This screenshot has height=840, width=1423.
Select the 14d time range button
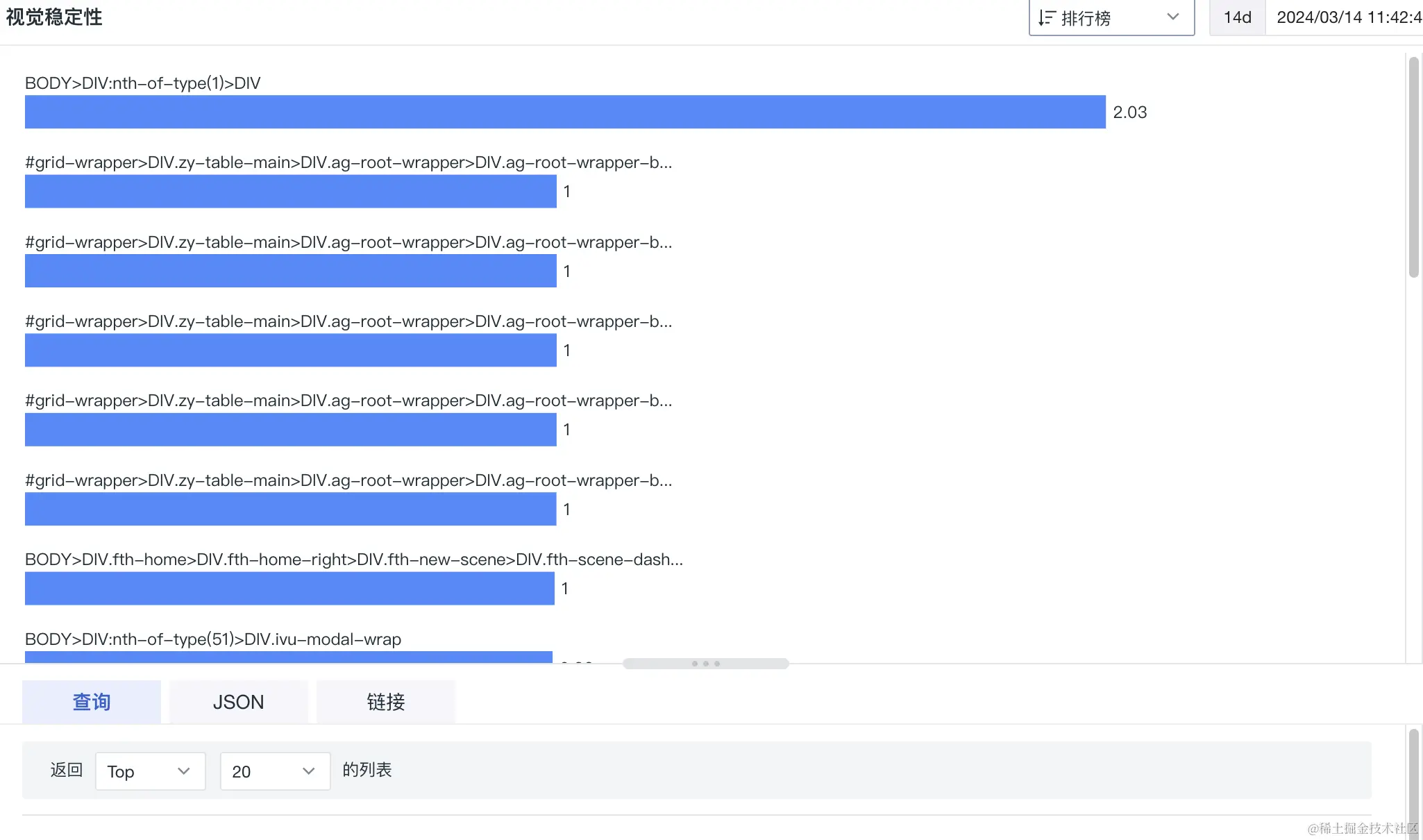coord(1237,17)
